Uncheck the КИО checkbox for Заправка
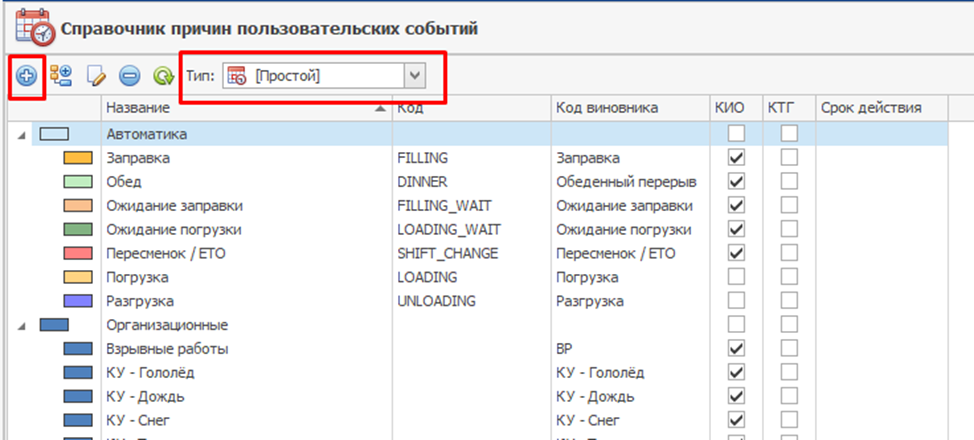Image resolution: width=974 pixels, height=440 pixels. point(737,157)
